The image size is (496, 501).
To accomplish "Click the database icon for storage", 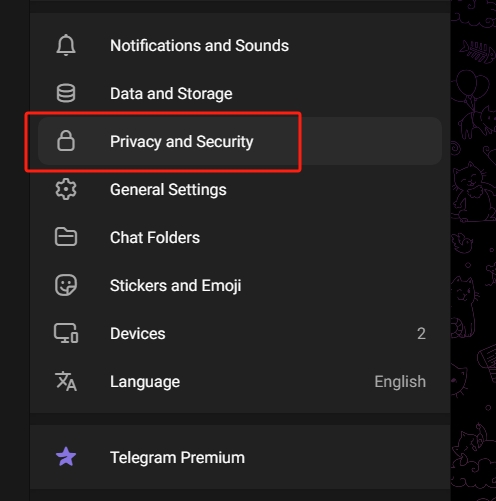I will 66,93.
